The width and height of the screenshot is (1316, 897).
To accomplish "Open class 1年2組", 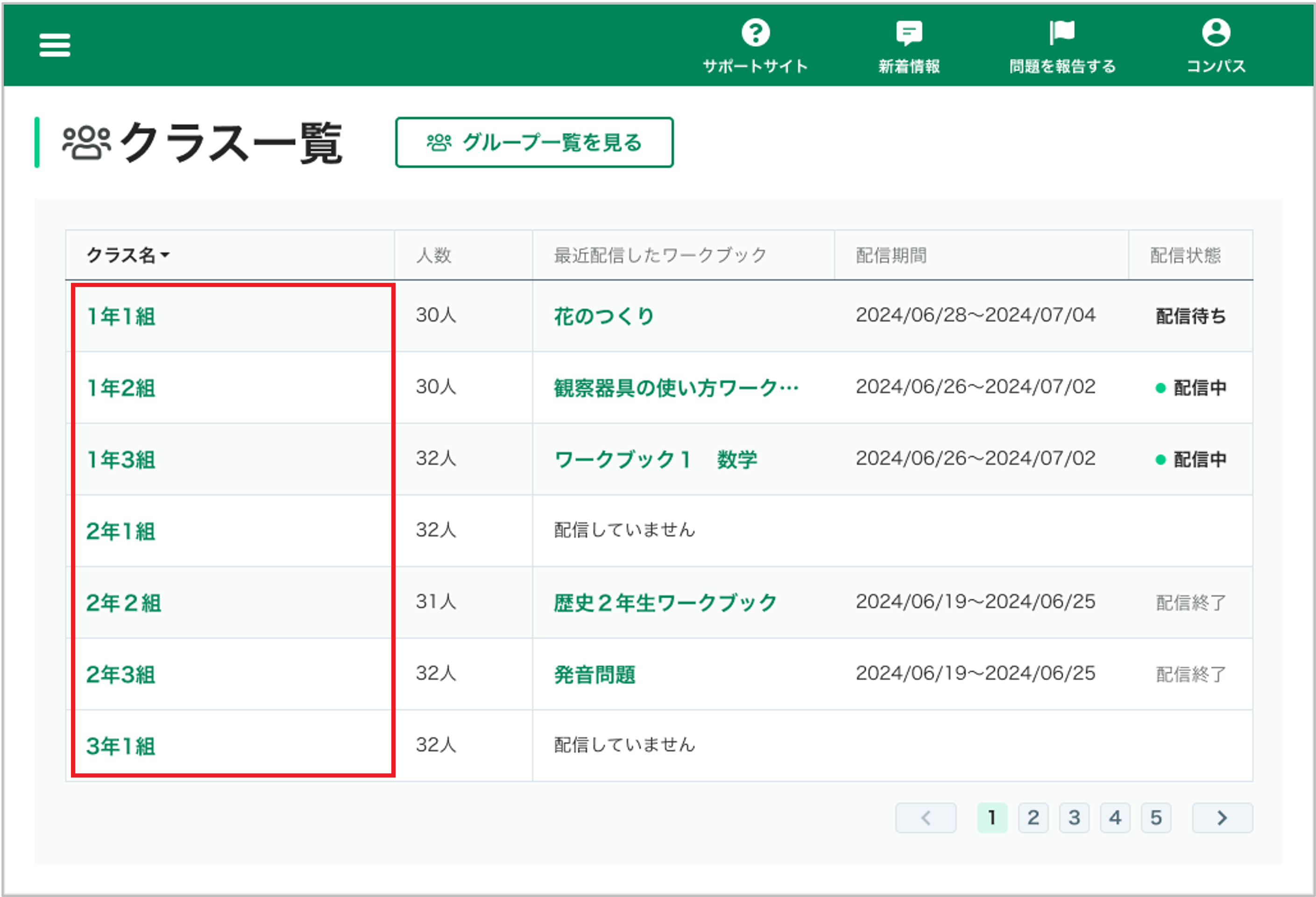I will [x=121, y=388].
